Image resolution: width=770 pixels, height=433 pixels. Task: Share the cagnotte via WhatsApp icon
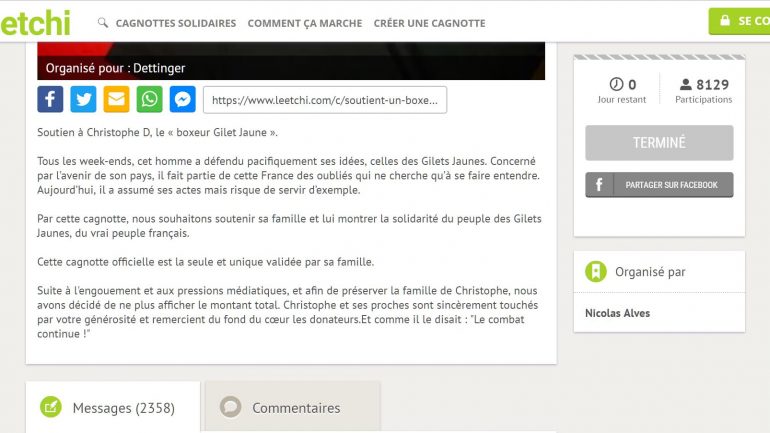pyautogui.click(x=150, y=100)
